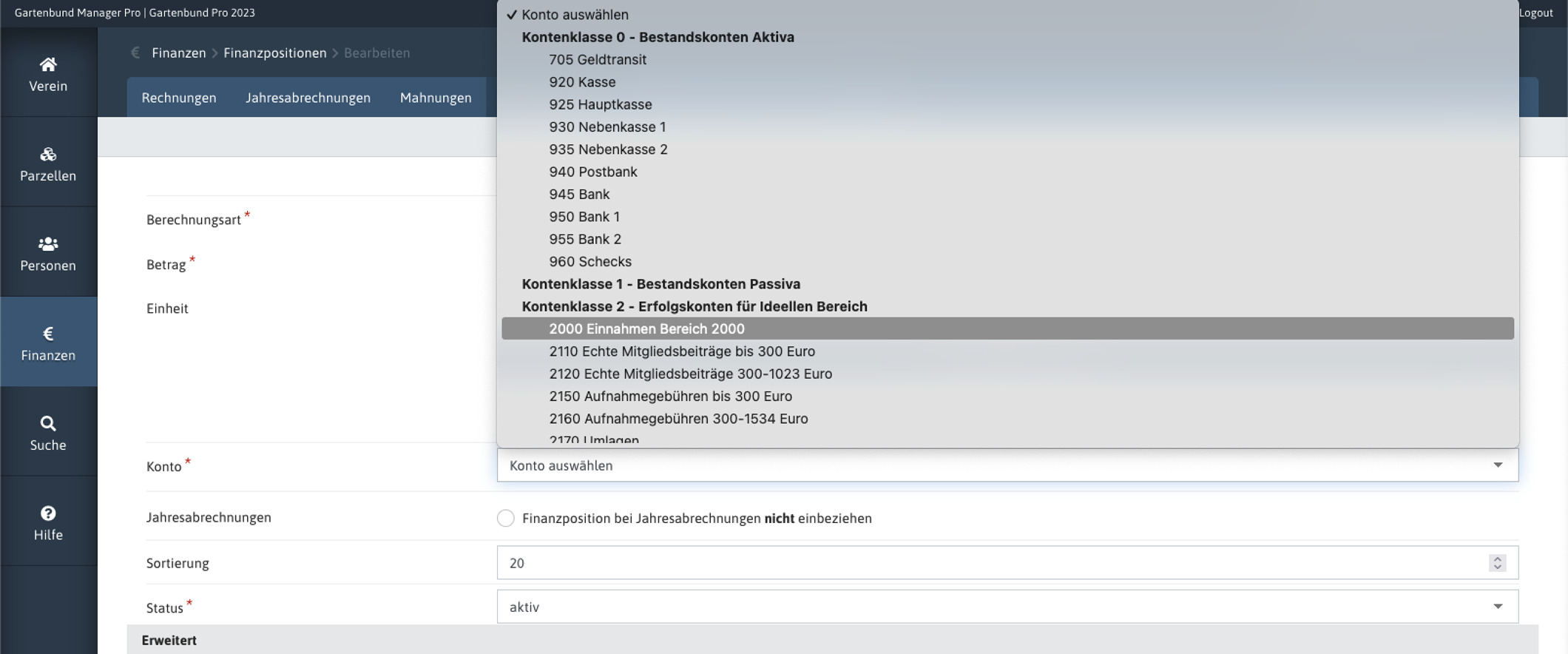Open the Parzellen icon in sidebar
Viewport: 1568px width, 654px height.
pyautogui.click(x=48, y=154)
